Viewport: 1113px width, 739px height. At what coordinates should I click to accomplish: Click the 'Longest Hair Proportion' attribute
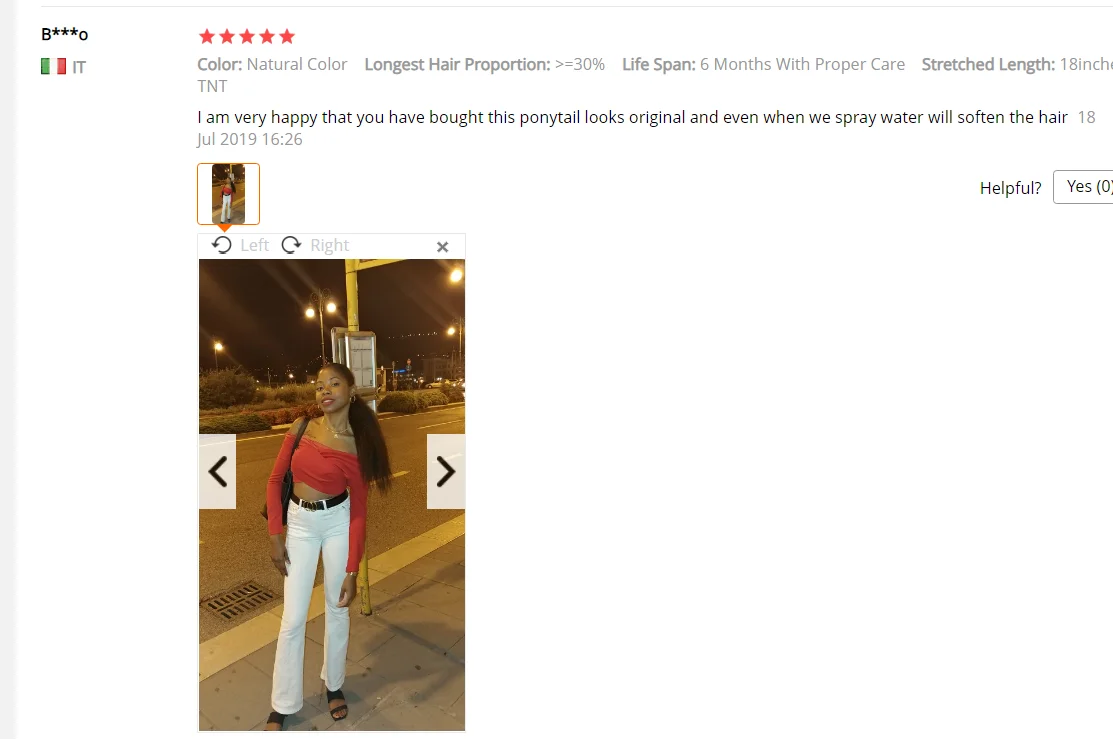click(484, 65)
